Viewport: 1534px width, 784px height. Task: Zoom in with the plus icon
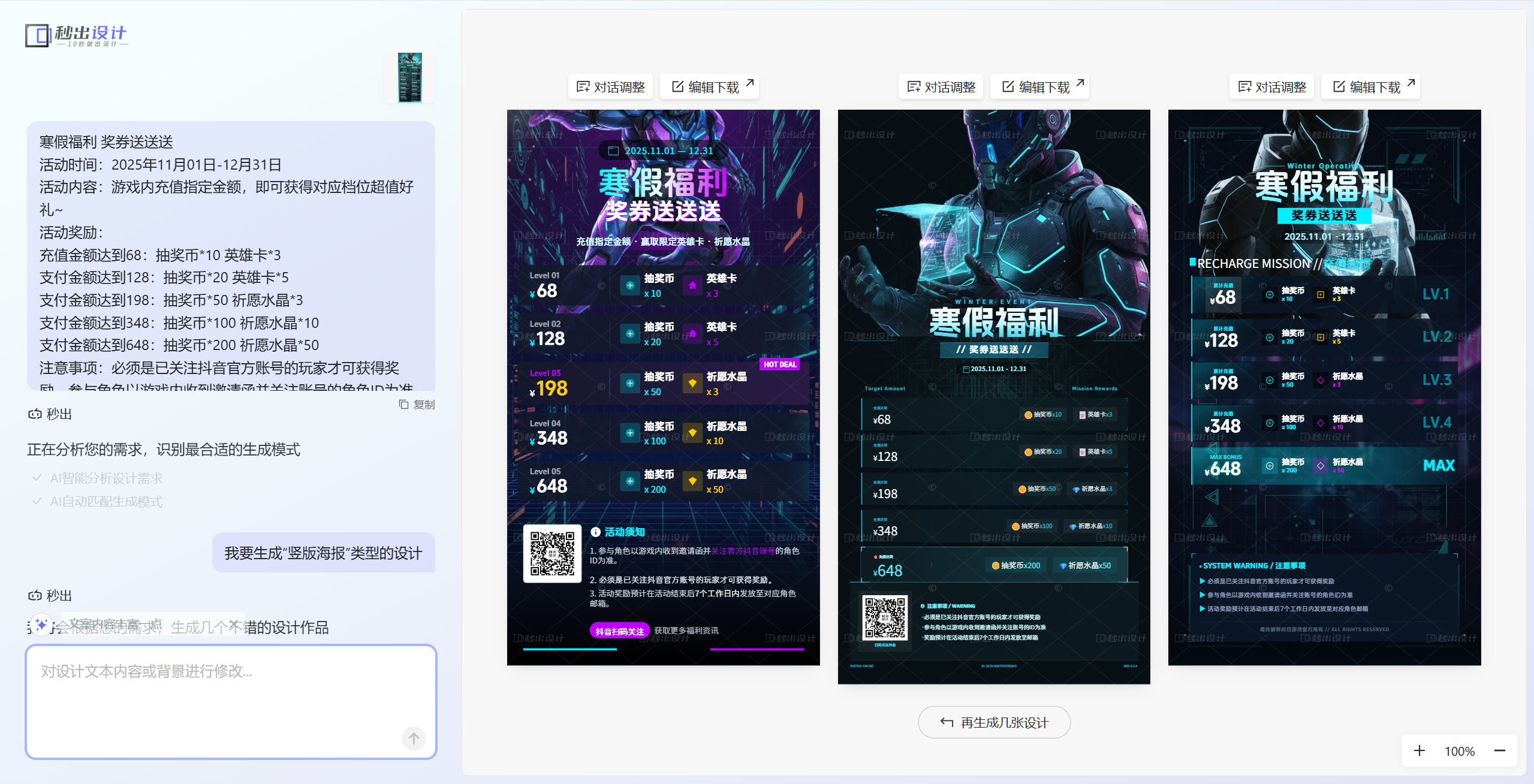(x=1420, y=751)
